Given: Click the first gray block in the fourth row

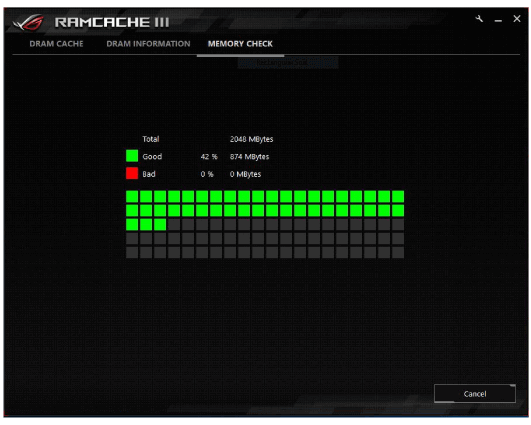Looking at the screenshot, I should (132, 238).
